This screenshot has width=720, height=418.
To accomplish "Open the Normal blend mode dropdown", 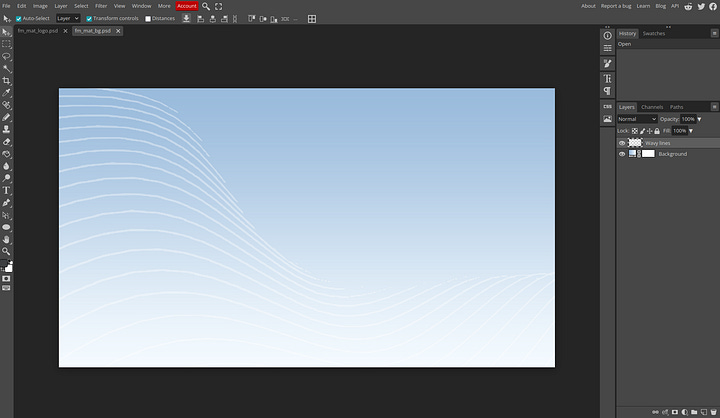I will [637, 119].
